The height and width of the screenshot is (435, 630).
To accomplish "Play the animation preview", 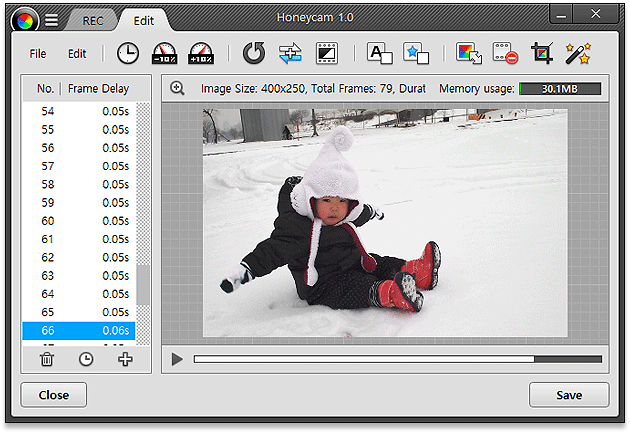I will pyautogui.click(x=177, y=359).
